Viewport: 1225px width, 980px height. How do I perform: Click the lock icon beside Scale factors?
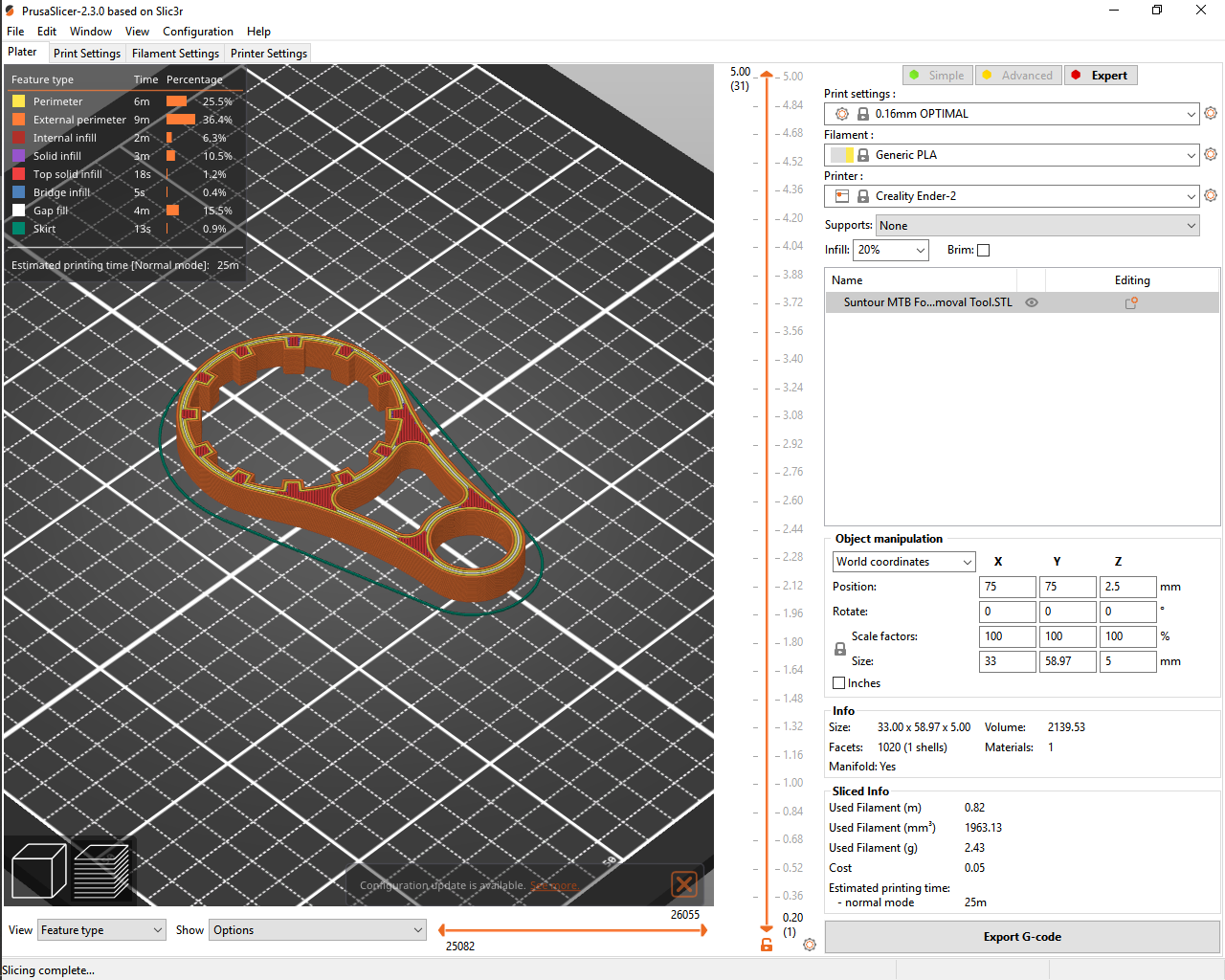click(x=839, y=648)
